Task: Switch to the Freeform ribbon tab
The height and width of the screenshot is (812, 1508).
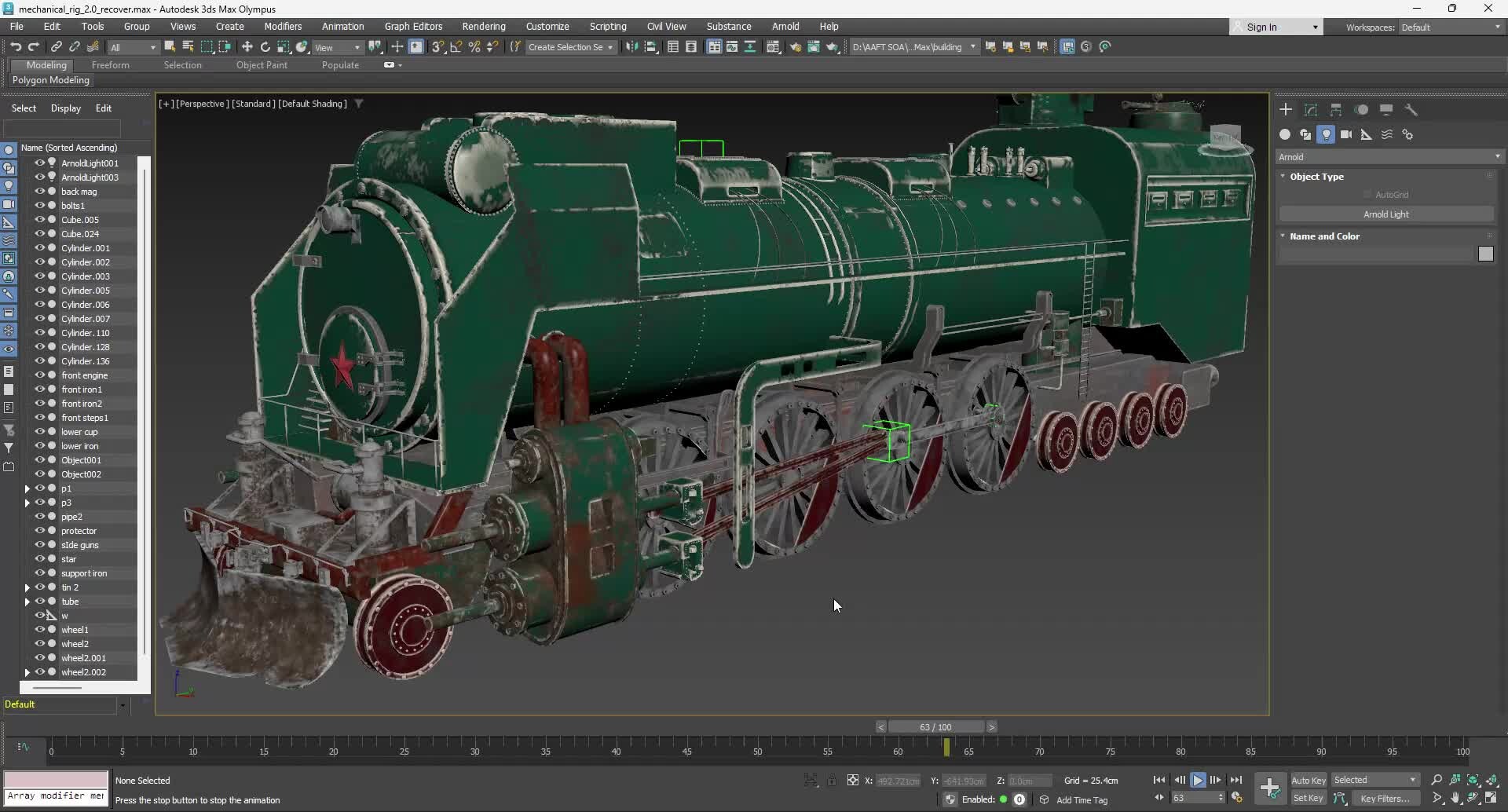Action: [x=111, y=65]
